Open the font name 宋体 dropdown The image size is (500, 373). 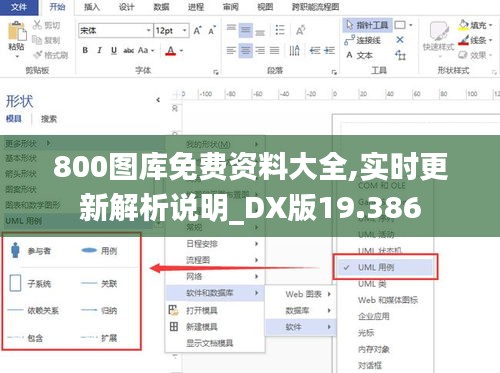click(148, 30)
